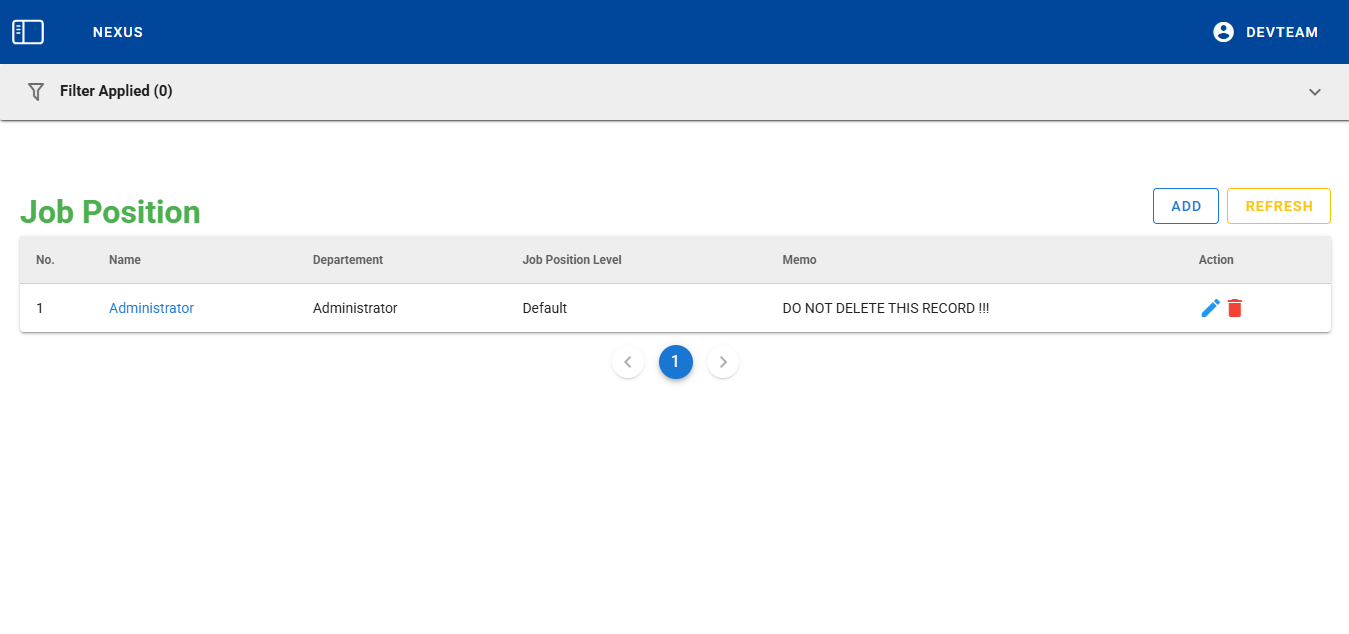Edit the Administrator record with pencil icon
Viewport: 1349px width, 634px height.
tap(1210, 308)
